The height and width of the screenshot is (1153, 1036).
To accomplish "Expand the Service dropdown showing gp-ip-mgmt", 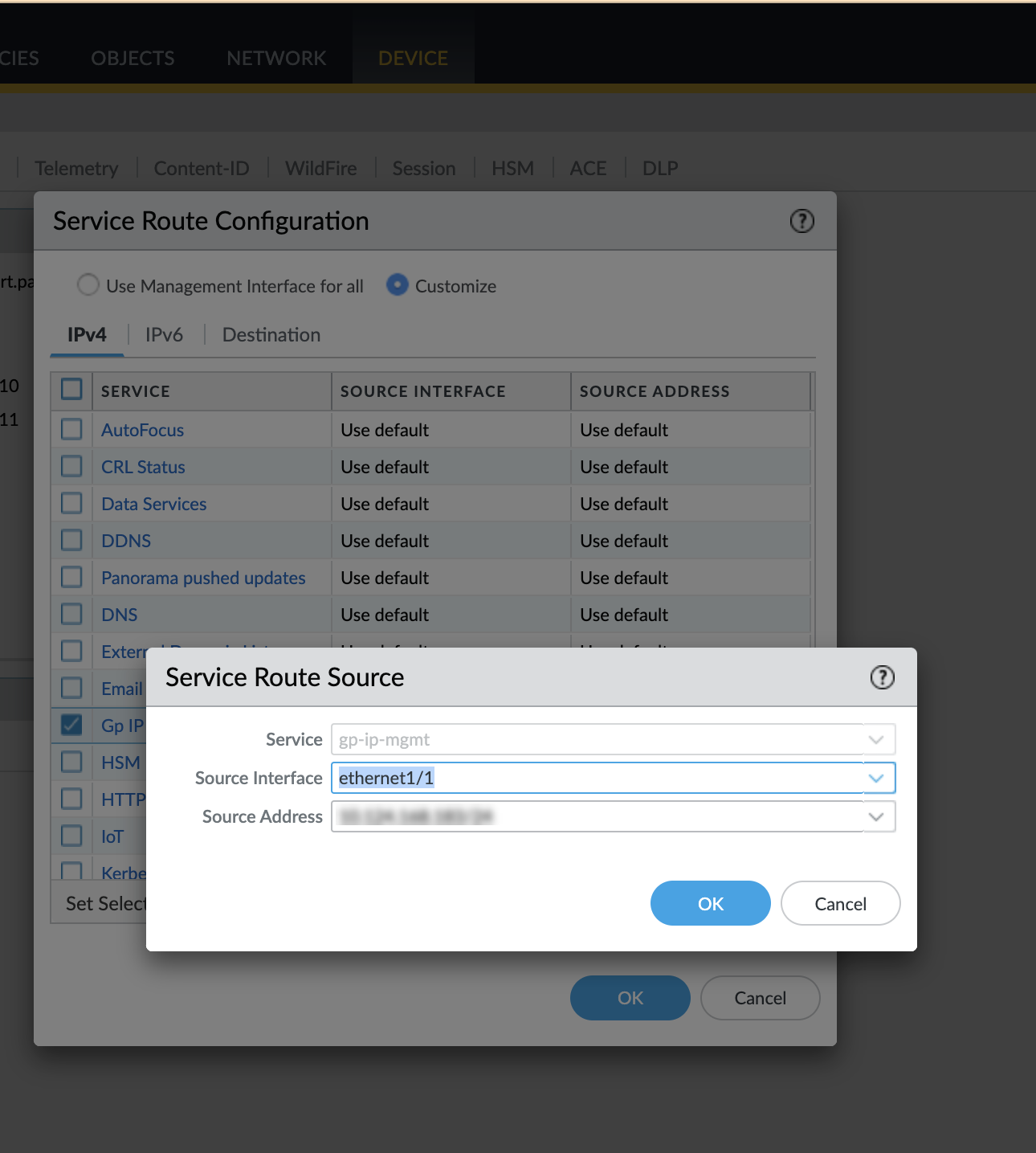I will [876, 739].
